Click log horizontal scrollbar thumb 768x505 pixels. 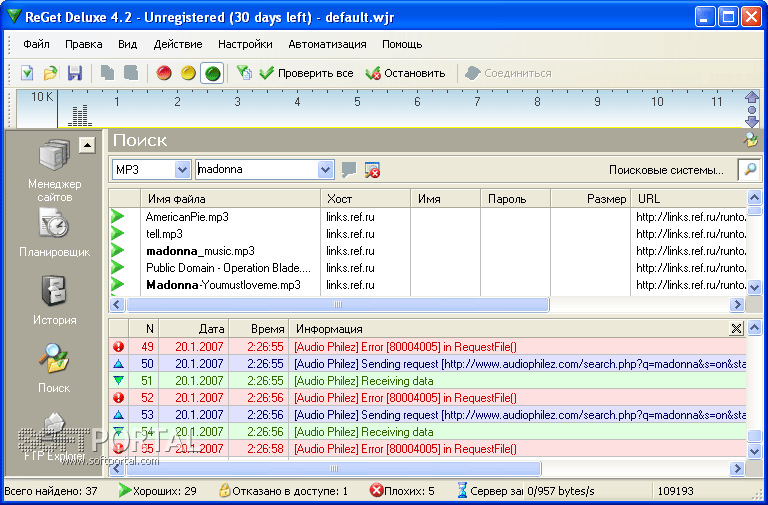334,469
